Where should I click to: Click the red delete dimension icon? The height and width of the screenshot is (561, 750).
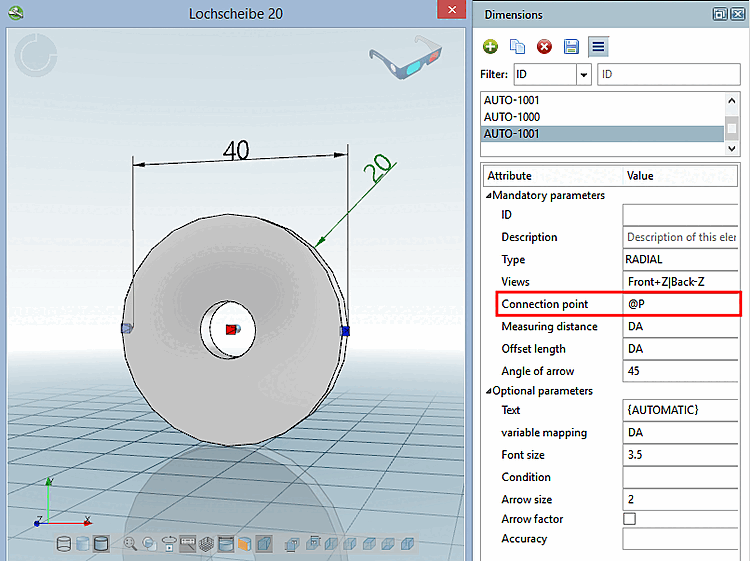(x=544, y=47)
